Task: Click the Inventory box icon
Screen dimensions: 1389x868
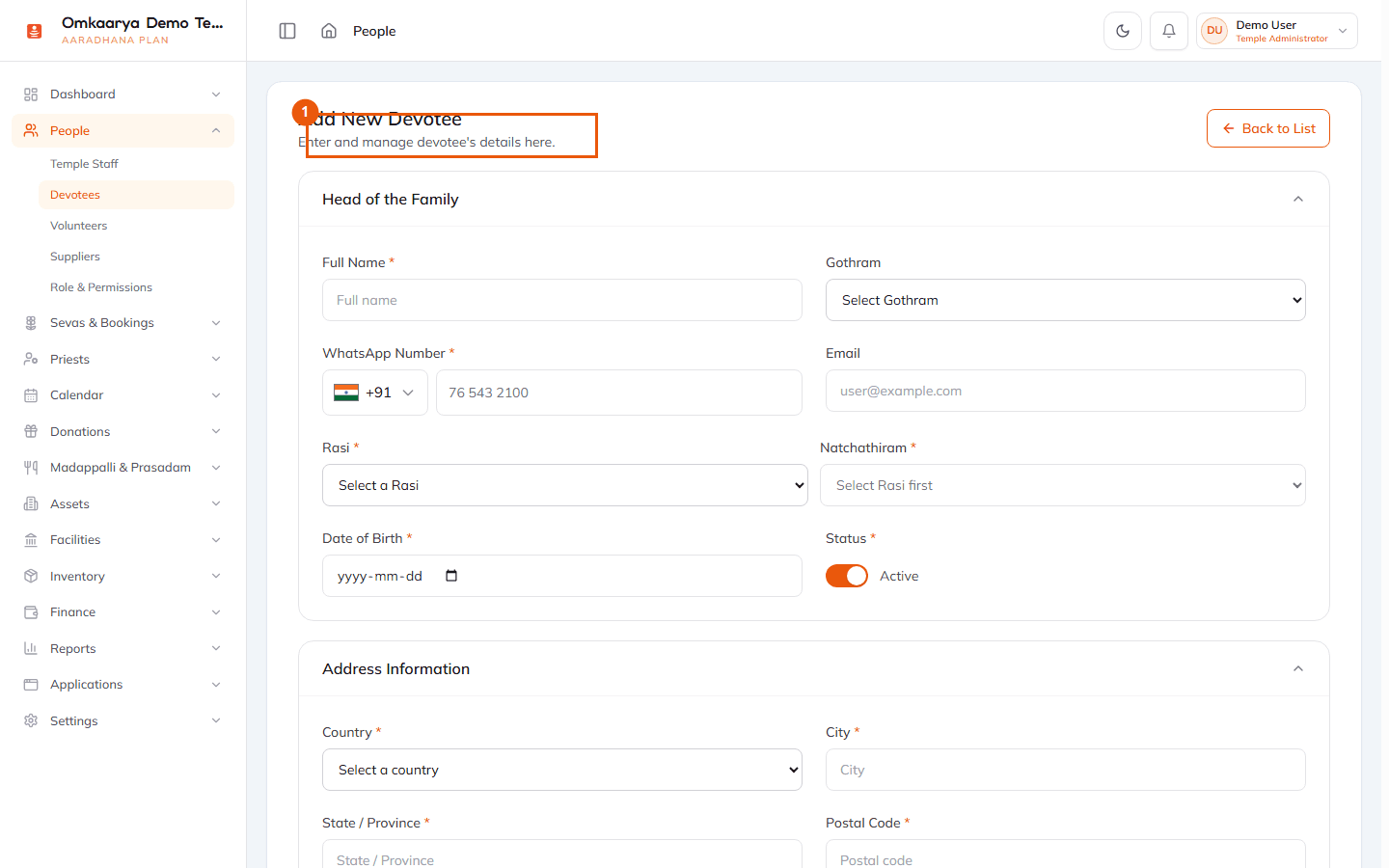Action: click(31, 576)
